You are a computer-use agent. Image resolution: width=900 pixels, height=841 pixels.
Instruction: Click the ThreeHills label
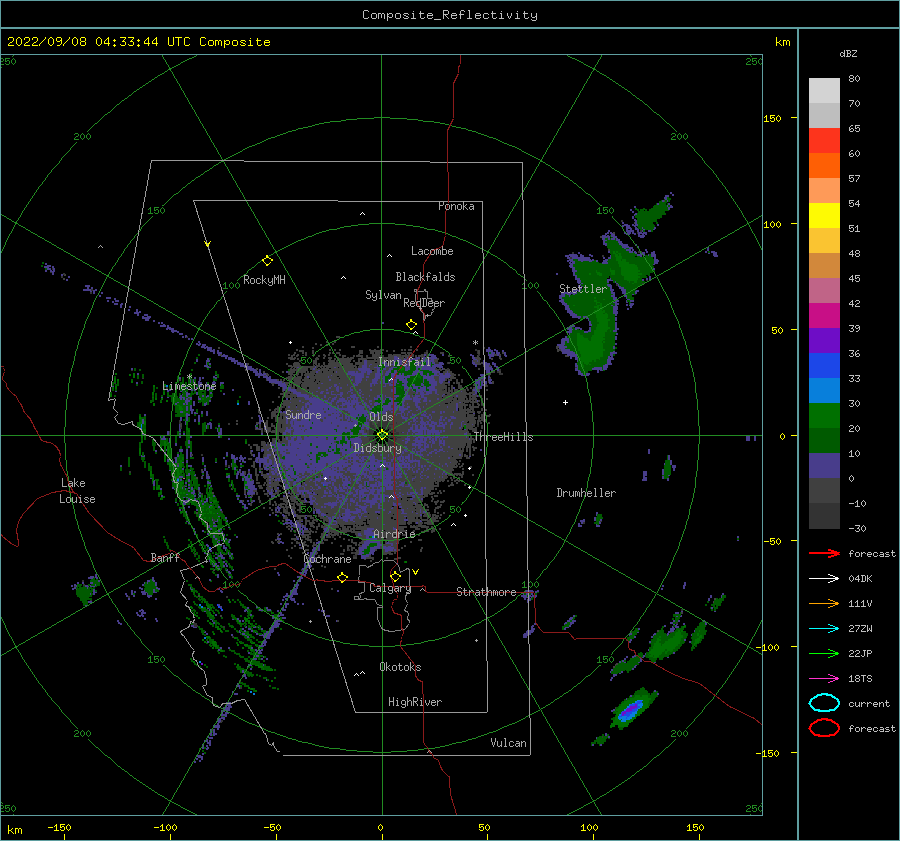click(x=503, y=437)
